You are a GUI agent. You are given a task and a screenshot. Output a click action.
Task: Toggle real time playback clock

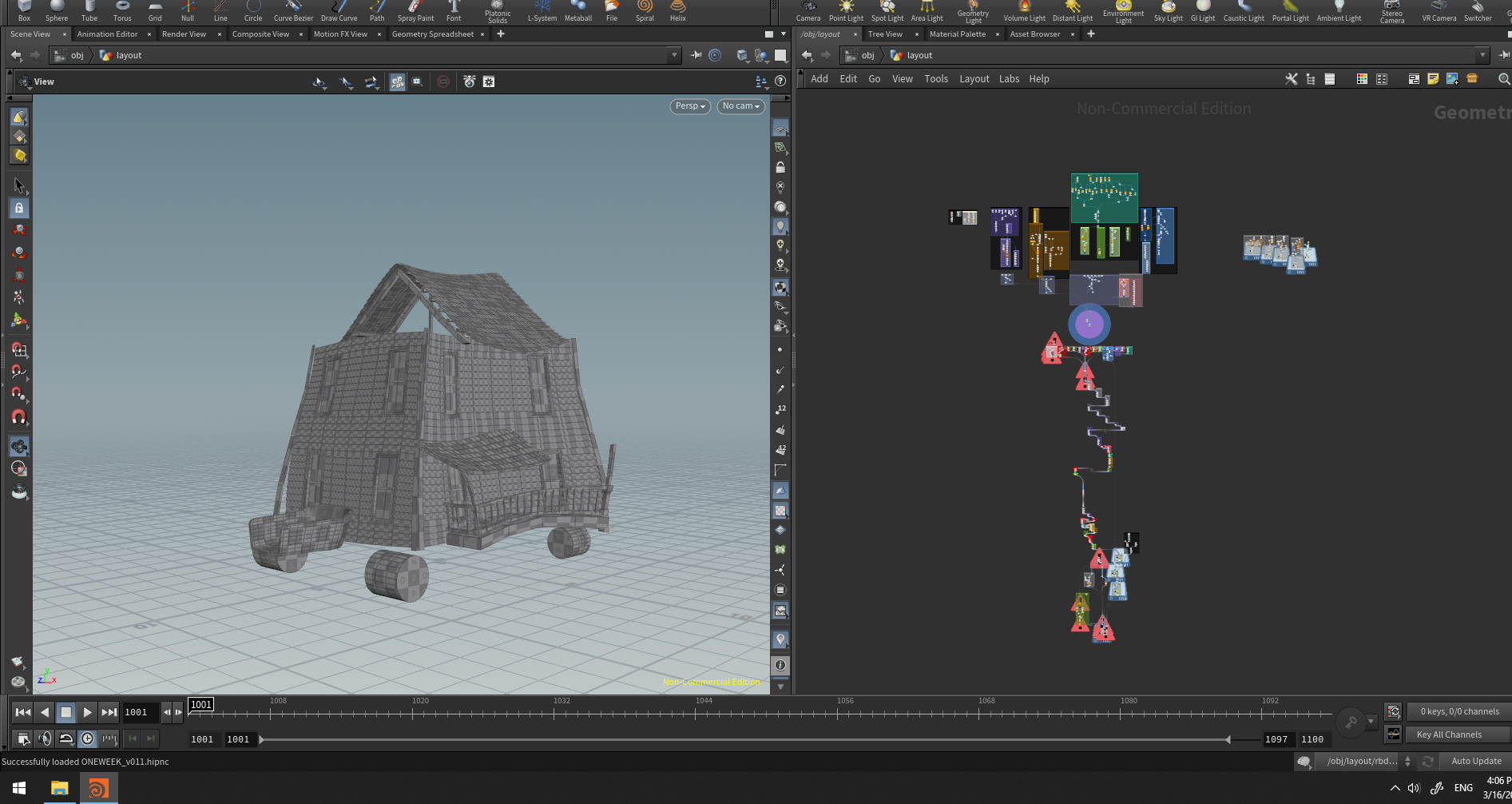88,738
